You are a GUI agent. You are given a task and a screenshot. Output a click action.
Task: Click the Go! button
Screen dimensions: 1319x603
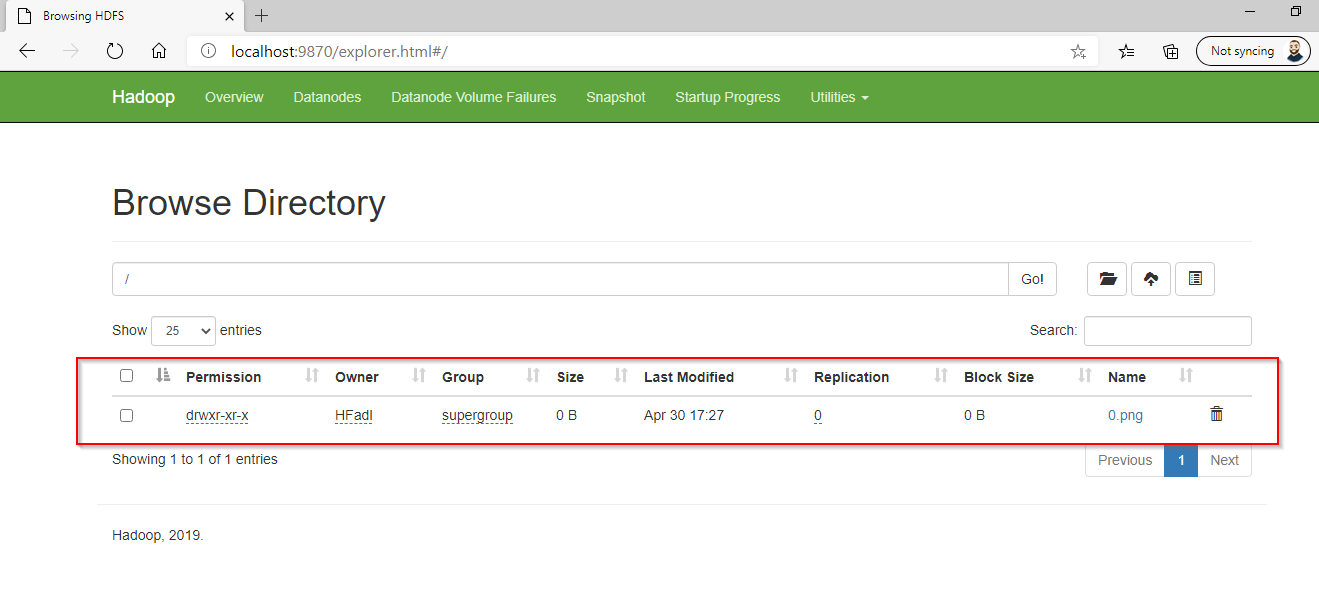[x=1032, y=279]
